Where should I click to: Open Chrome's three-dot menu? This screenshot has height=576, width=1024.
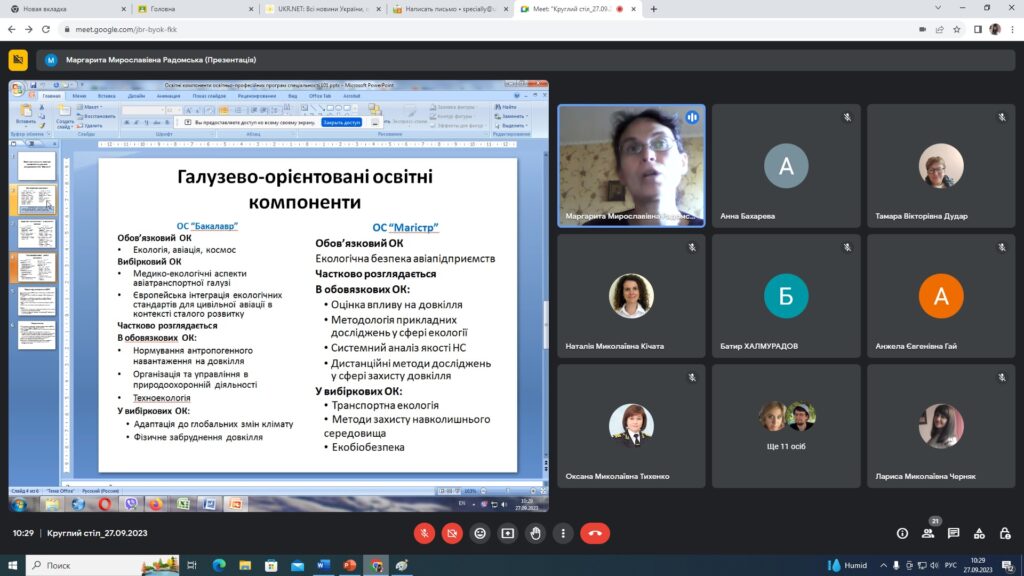1012,29
